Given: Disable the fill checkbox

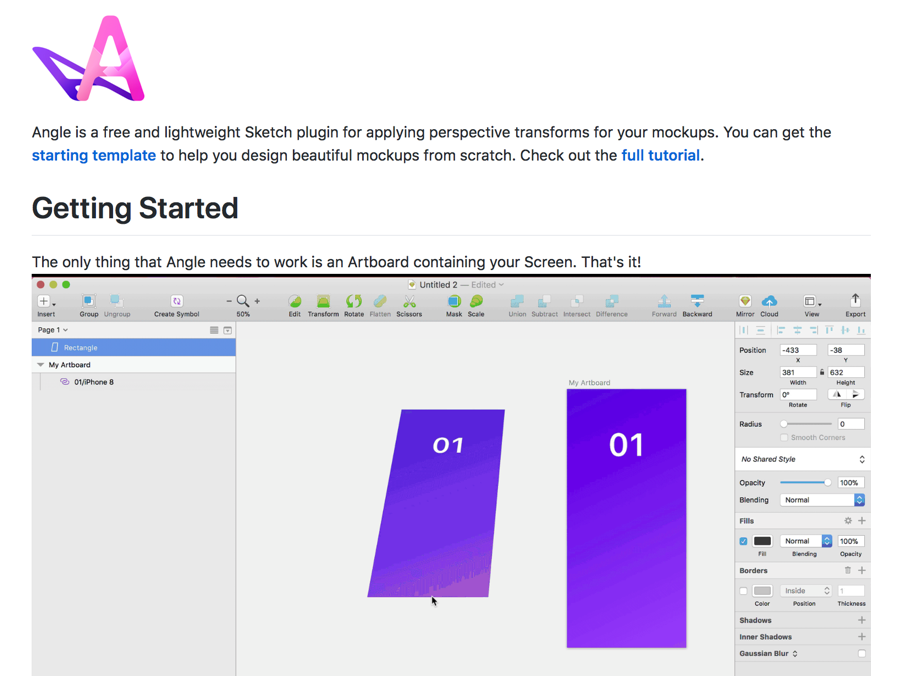Looking at the screenshot, I should click(x=744, y=541).
